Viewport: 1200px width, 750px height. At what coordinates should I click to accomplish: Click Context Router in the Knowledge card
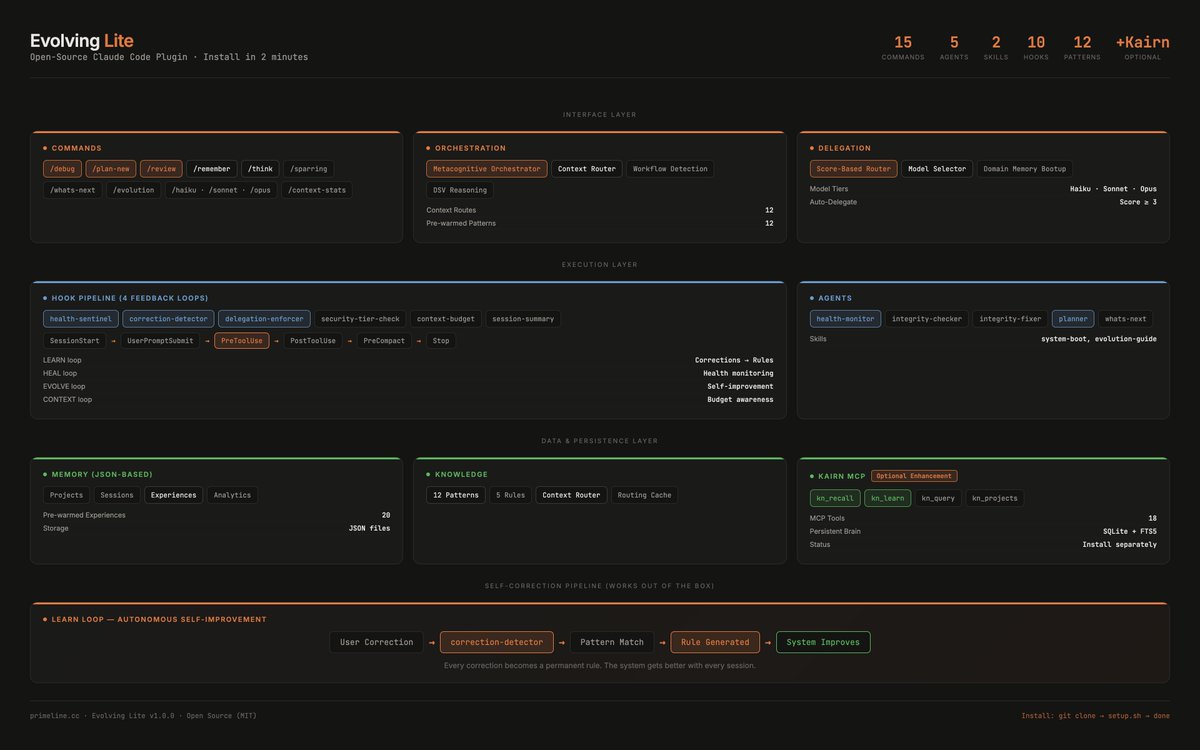click(x=572, y=495)
